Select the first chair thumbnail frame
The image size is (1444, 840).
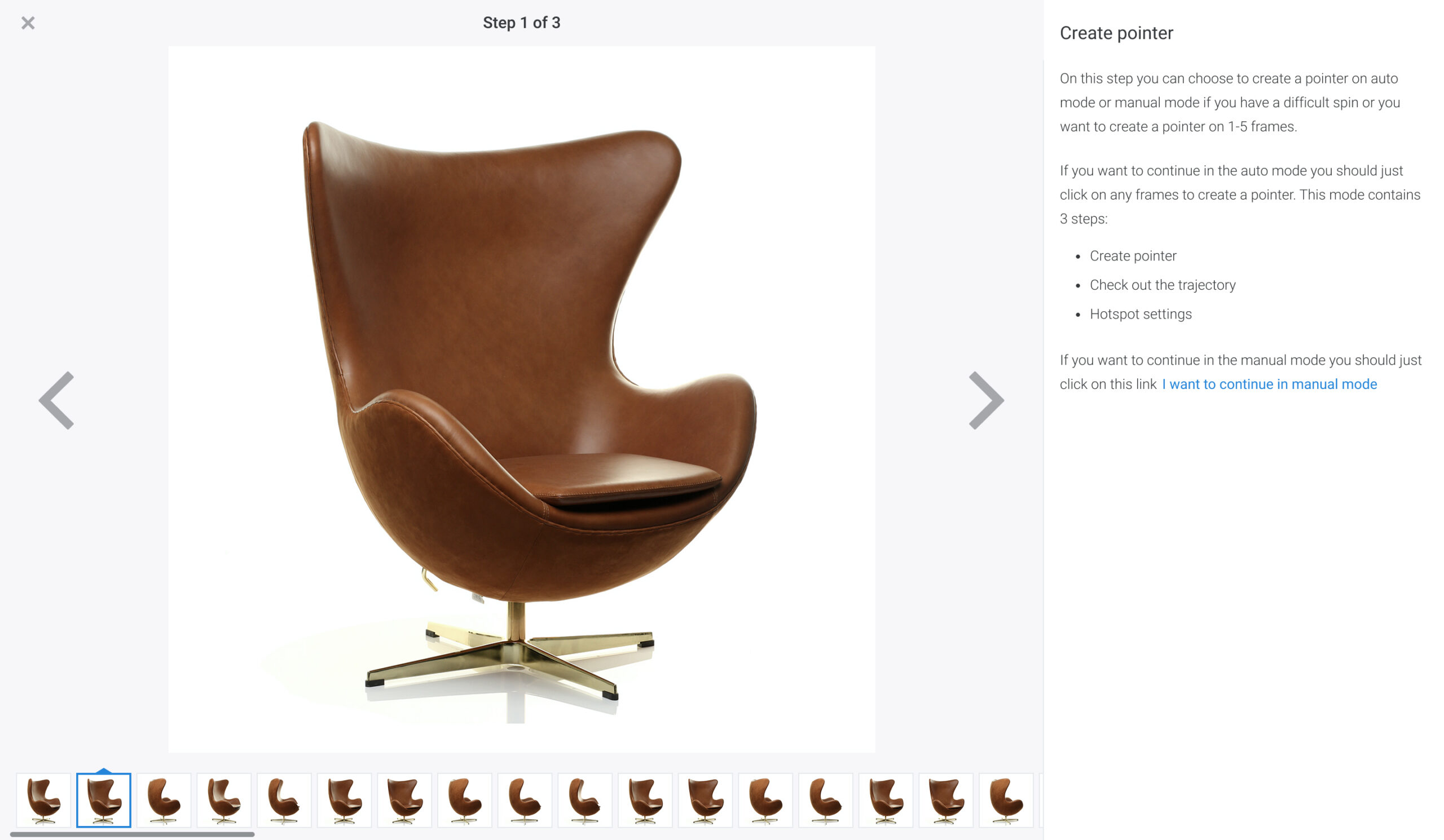click(43, 800)
